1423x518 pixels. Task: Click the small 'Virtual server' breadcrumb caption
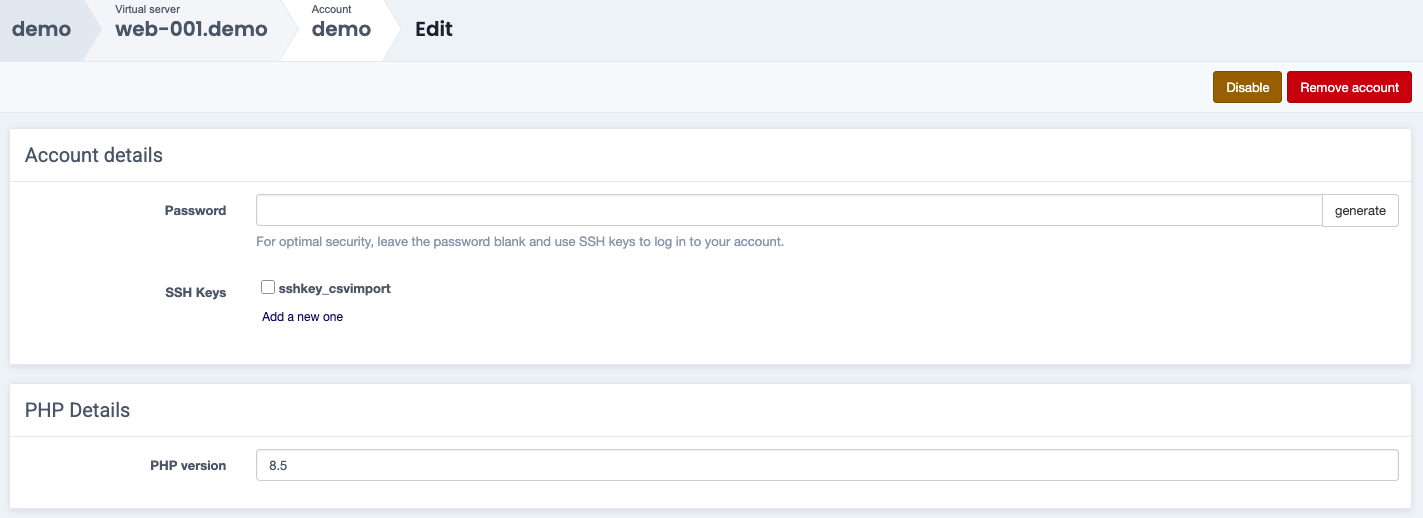point(147,9)
